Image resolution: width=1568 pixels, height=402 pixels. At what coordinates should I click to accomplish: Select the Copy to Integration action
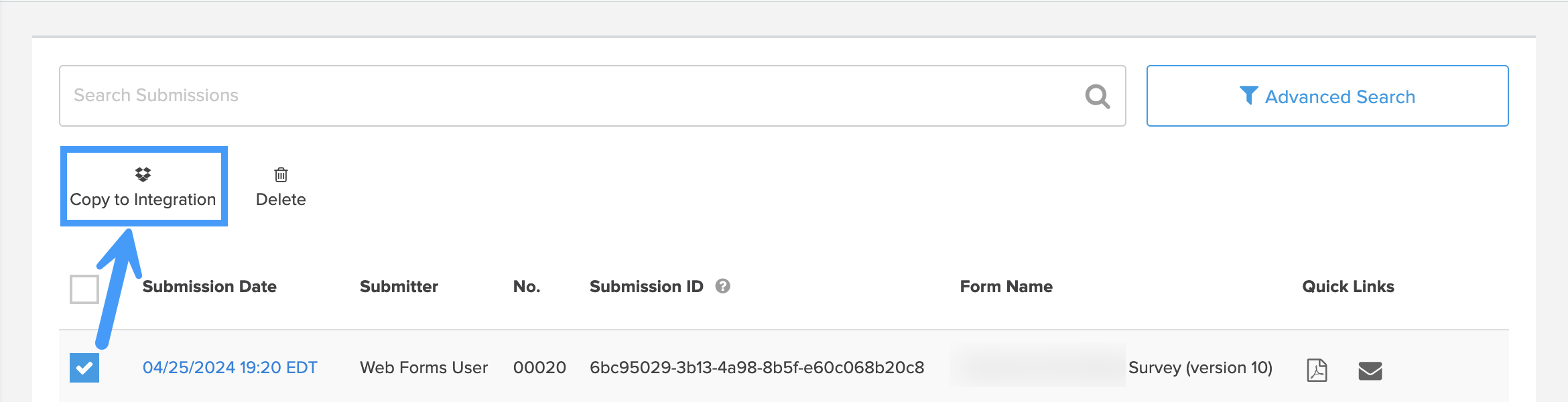[142, 199]
